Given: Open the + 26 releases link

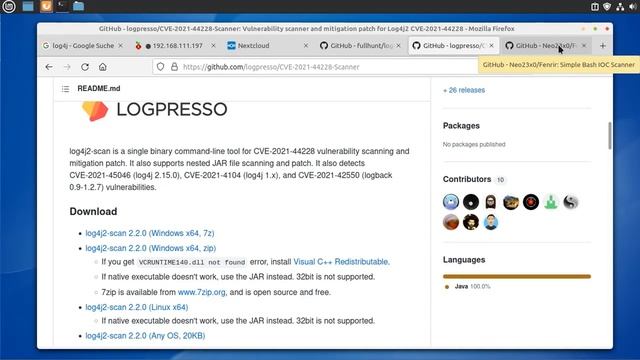Looking at the screenshot, I should click(464, 90).
